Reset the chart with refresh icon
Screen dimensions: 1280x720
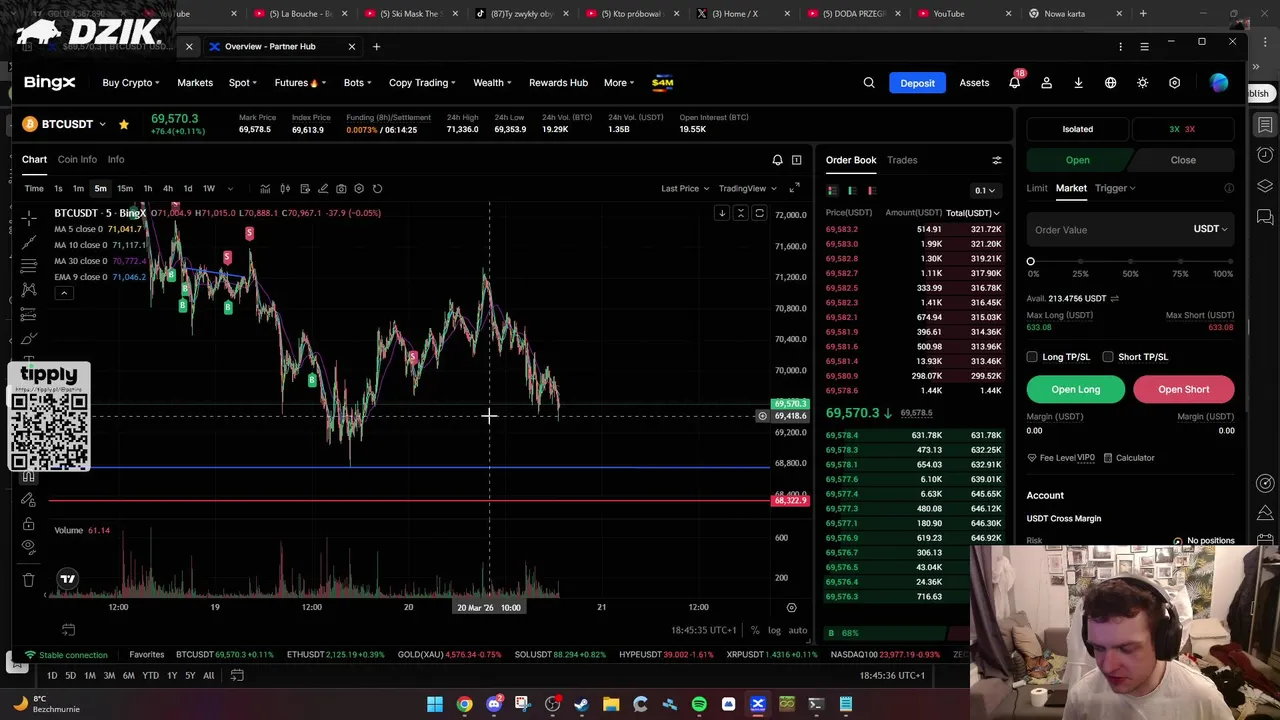[x=377, y=188]
